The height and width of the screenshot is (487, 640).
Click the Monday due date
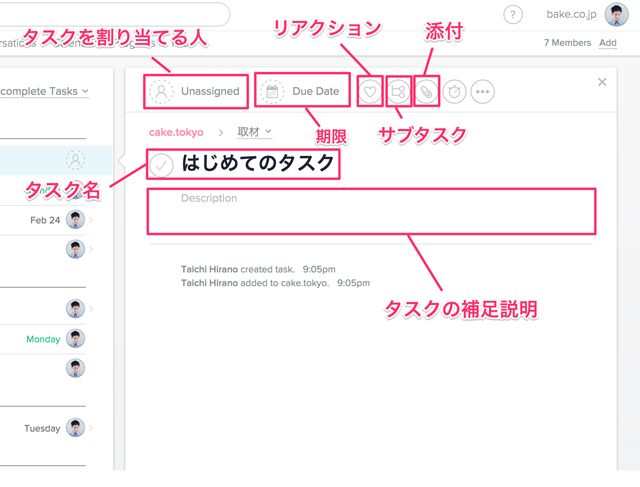(43, 339)
